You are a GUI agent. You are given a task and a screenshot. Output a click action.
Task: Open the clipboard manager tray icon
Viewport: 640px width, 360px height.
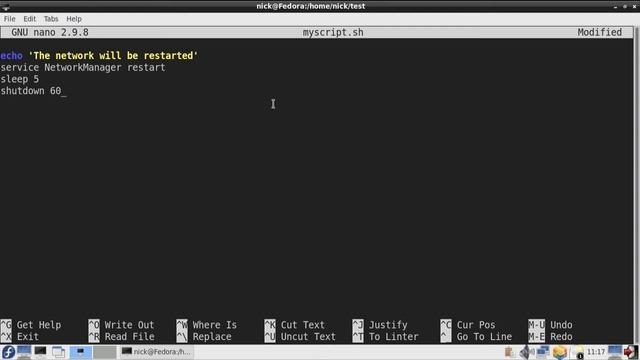coord(509,352)
